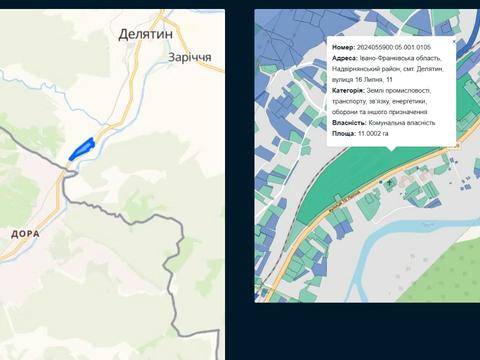Click the cadastral number 2024055900:05:001:0105

coord(394,47)
